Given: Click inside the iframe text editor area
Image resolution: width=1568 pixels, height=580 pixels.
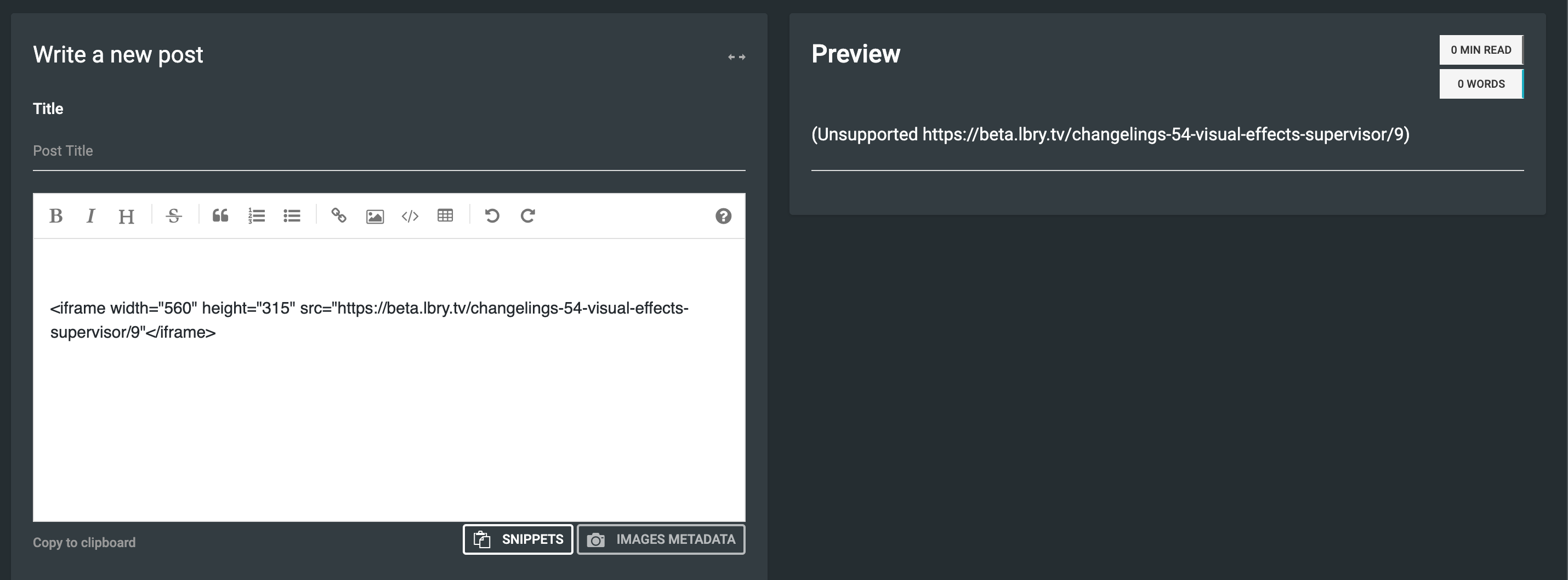Looking at the screenshot, I should (388, 414).
